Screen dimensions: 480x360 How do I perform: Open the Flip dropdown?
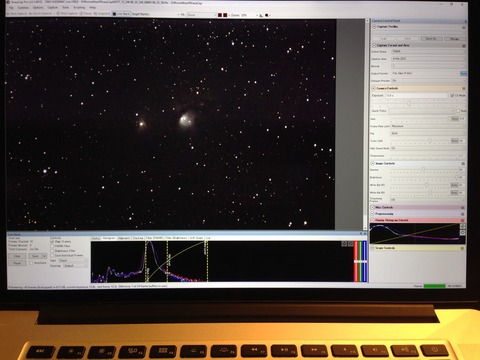429,133
